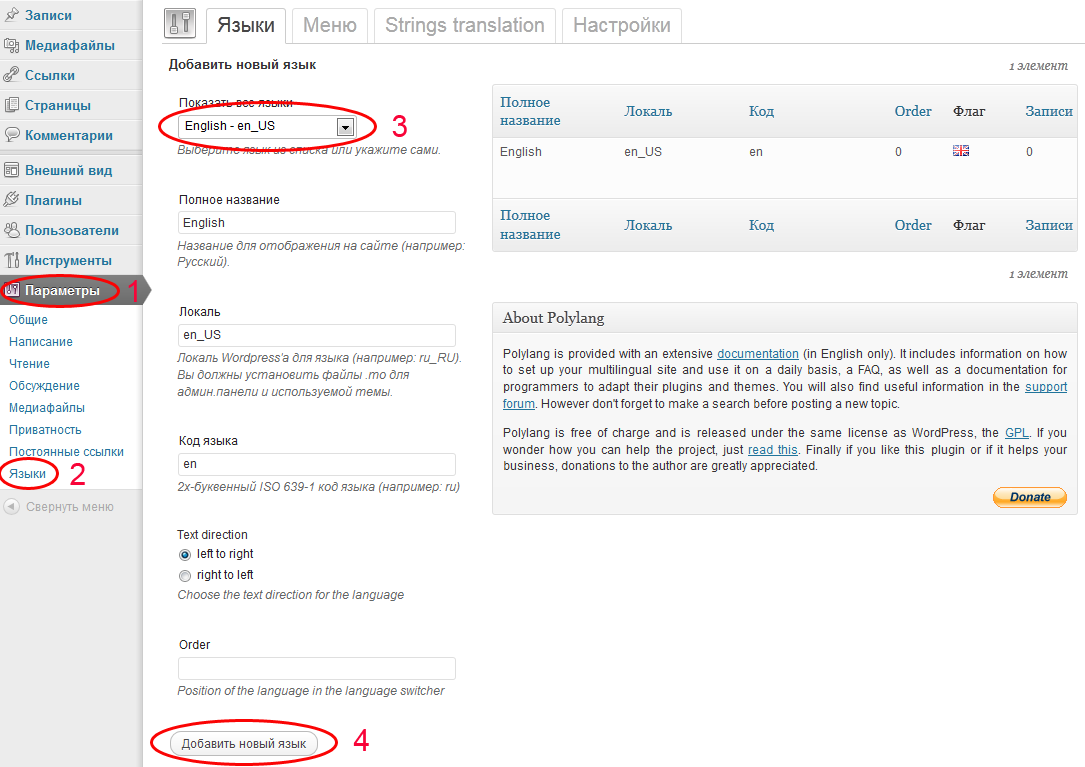Click the Плагины plug icon
Image resolution: width=1085 pixels, height=767 pixels.
pyautogui.click(x=11, y=200)
